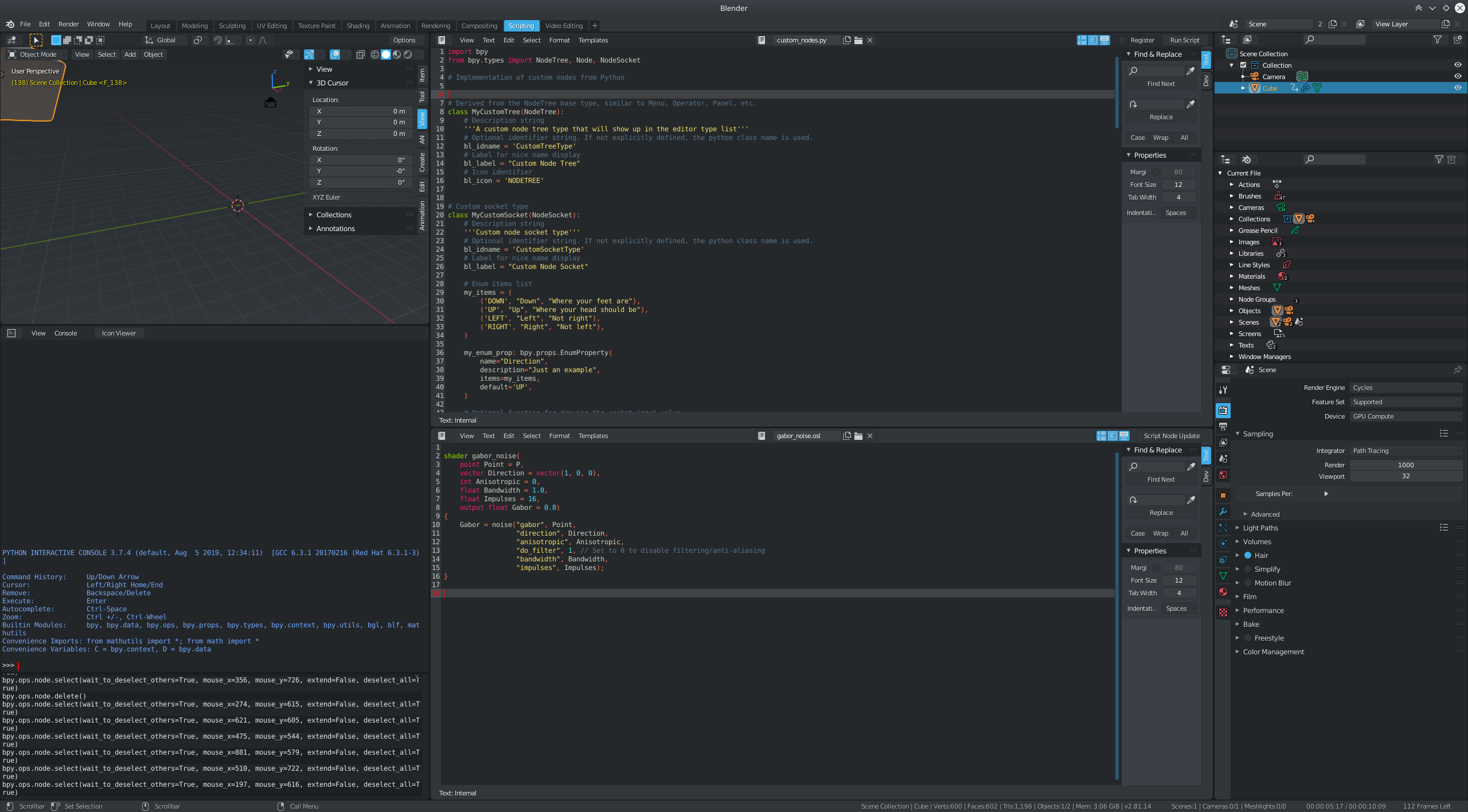The image size is (1468, 812).
Task: Switch to the Shading workspace tab
Action: click(x=358, y=26)
